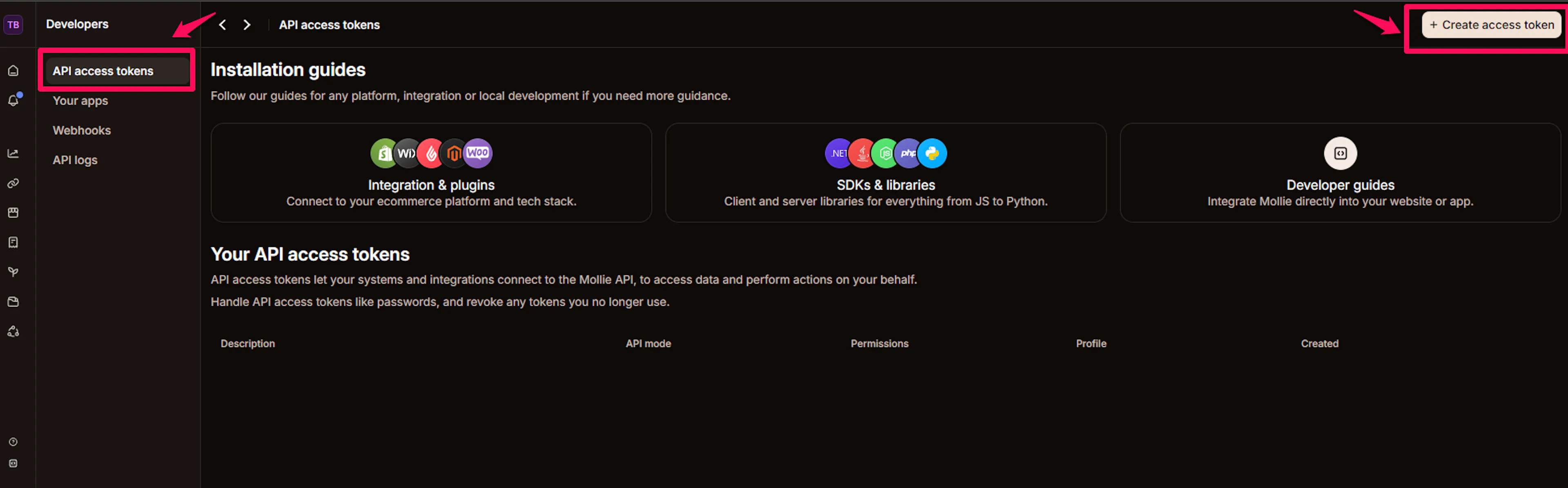The width and height of the screenshot is (1568, 488).
Task: Click text 'Connect to your ecommerce platform and tech stack.'
Action: (x=431, y=201)
